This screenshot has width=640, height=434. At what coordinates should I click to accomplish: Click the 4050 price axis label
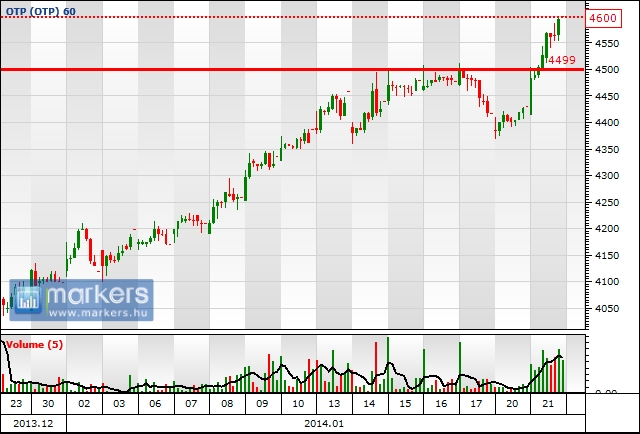(x=607, y=309)
